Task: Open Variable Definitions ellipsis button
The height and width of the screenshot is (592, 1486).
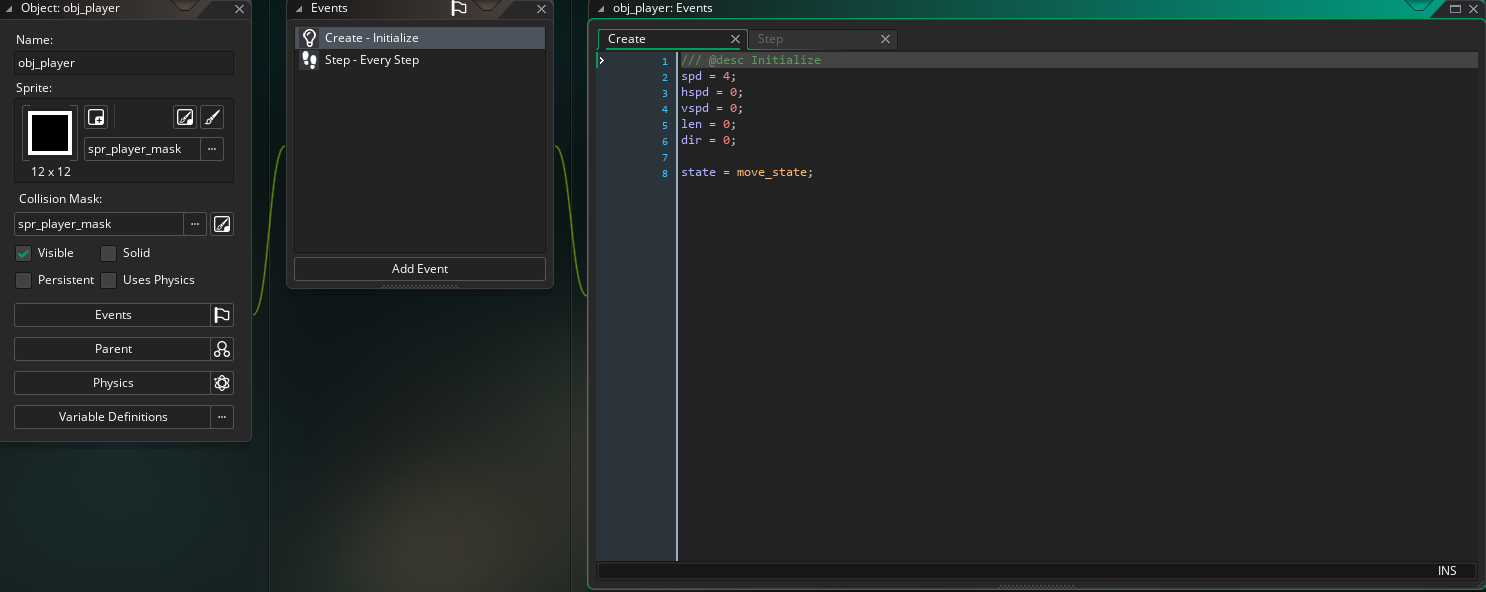Action: 222,417
